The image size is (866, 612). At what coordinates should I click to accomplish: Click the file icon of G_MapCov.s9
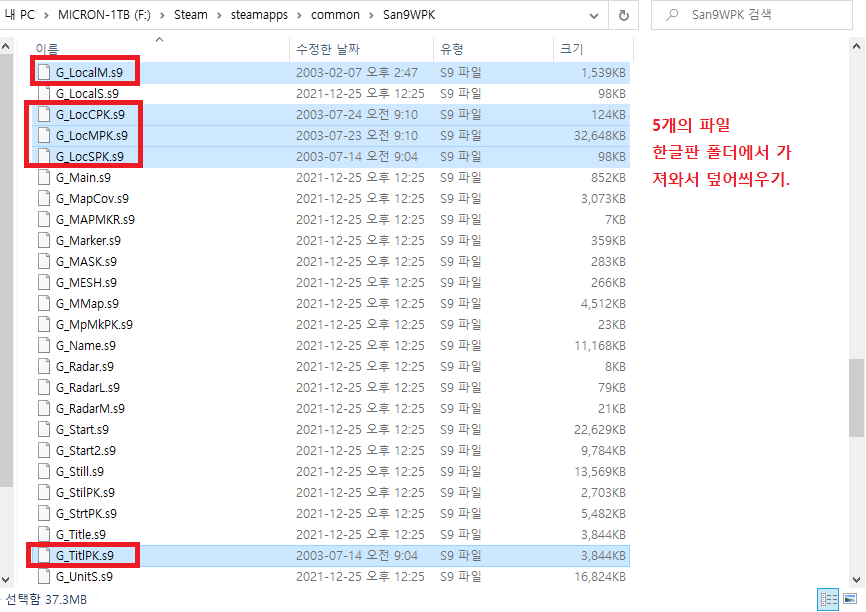(44, 198)
